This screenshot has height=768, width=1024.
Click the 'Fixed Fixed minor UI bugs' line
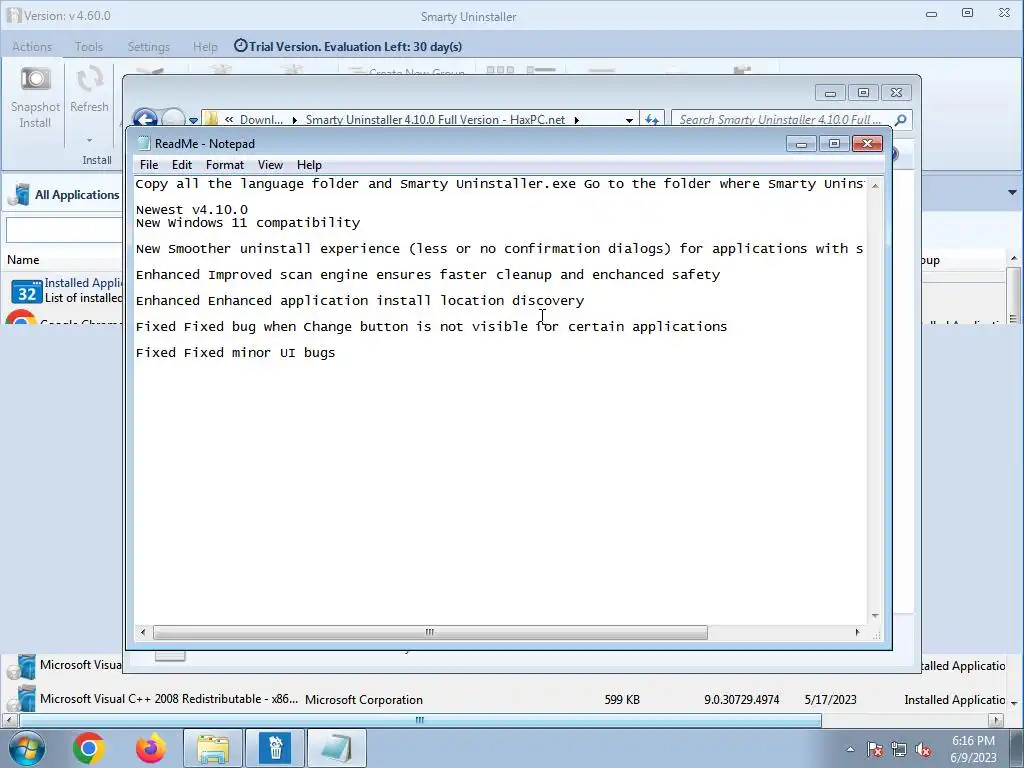coord(236,353)
